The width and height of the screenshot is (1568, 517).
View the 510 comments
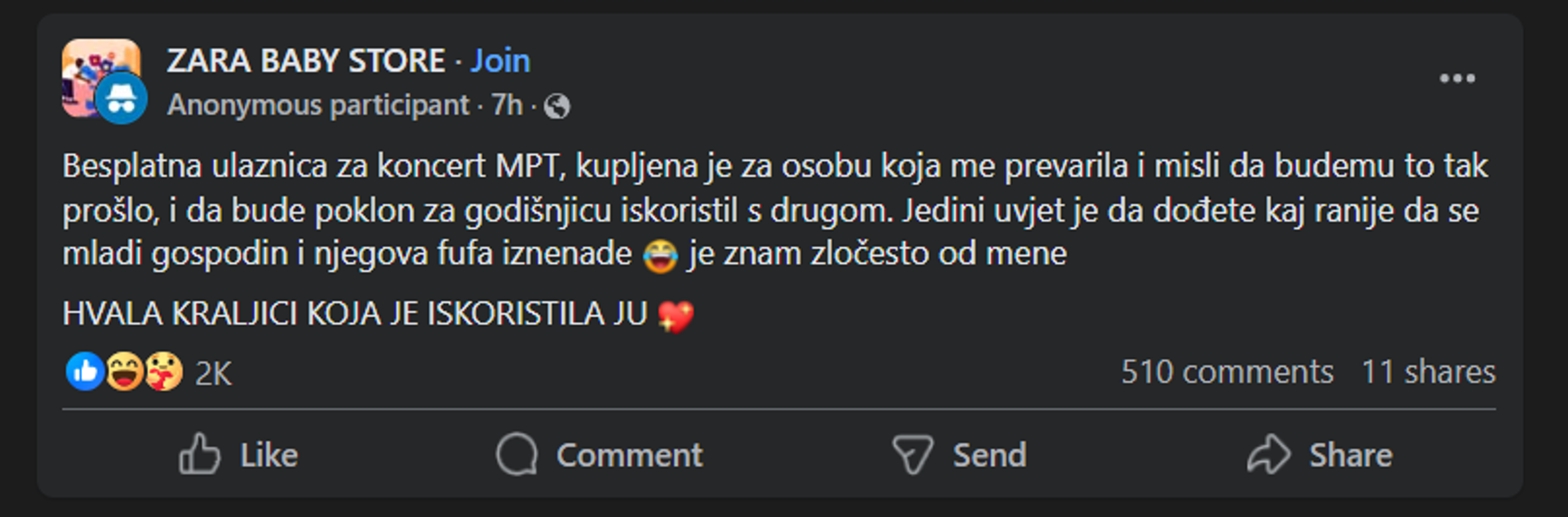pos(1226,371)
